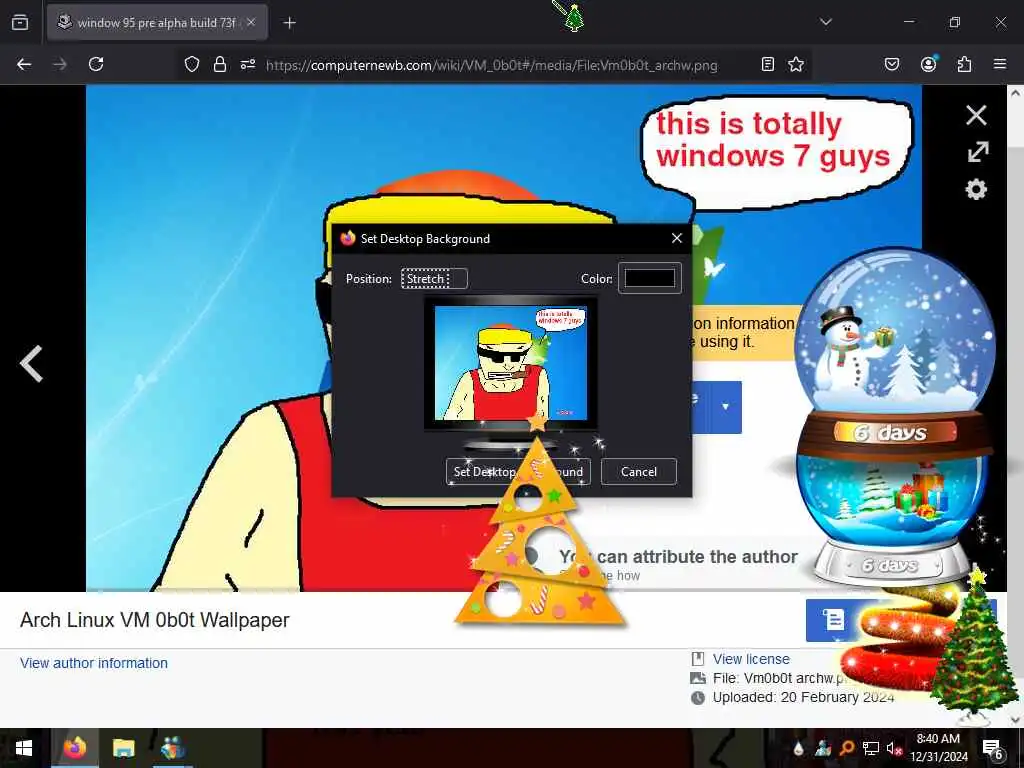1024x768 pixels.
Task: Expand the list all tabs chevron
Action: (x=825, y=22)
